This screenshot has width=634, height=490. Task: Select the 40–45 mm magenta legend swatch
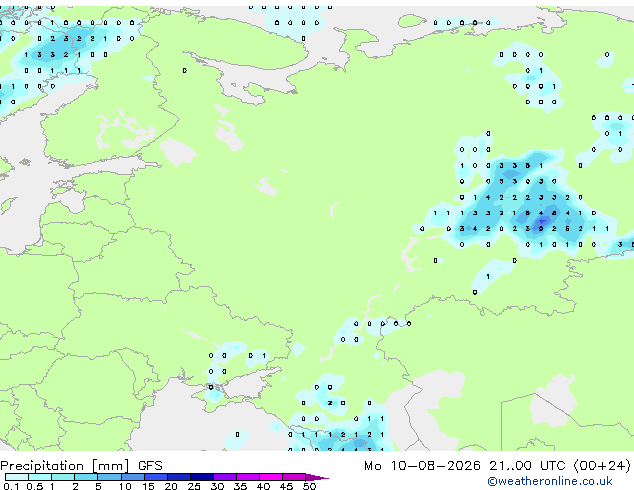[x=271, y=477]
